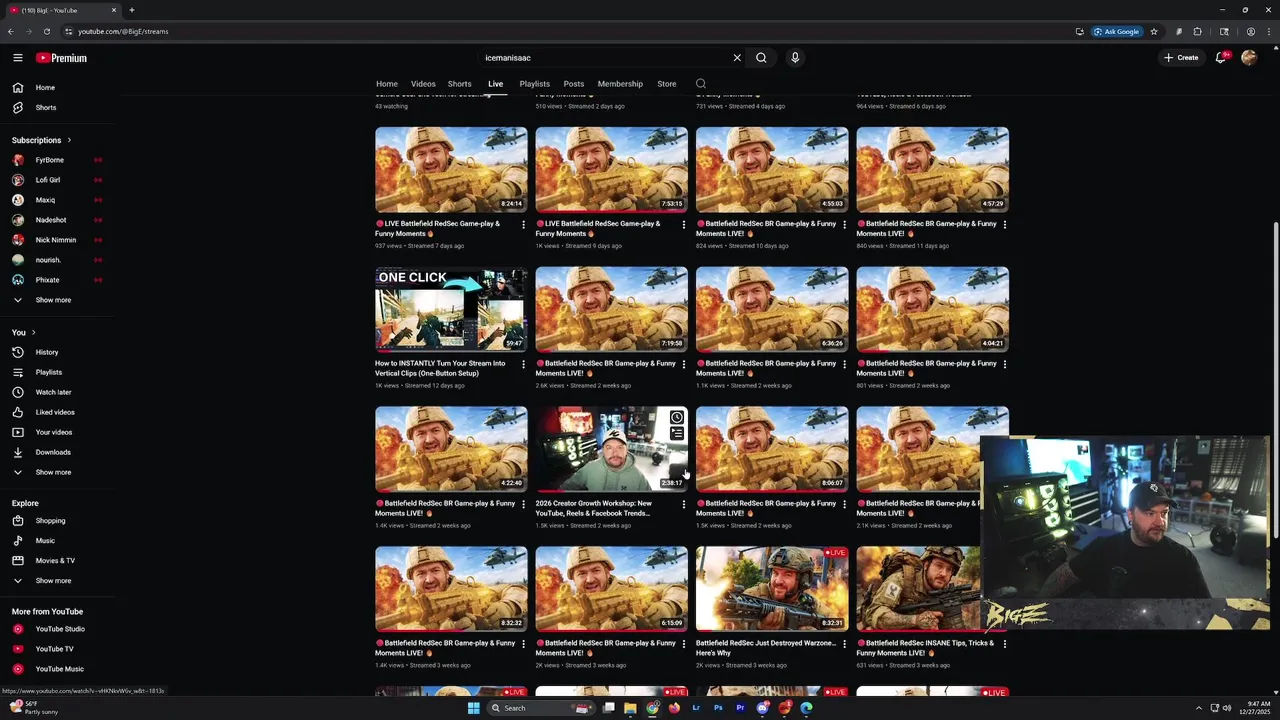Click the Ask Google button
This screenshot has width=1280, height=720.
[x=1117, y=31]
